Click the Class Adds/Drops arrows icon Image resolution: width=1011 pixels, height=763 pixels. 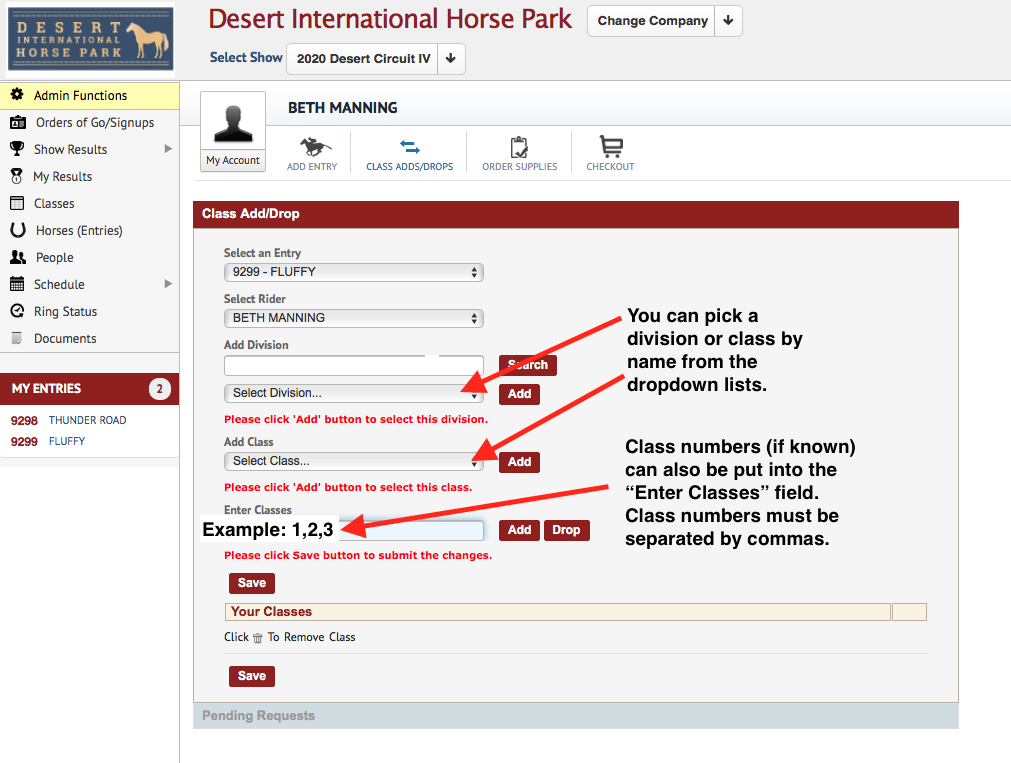coord(409,147)
